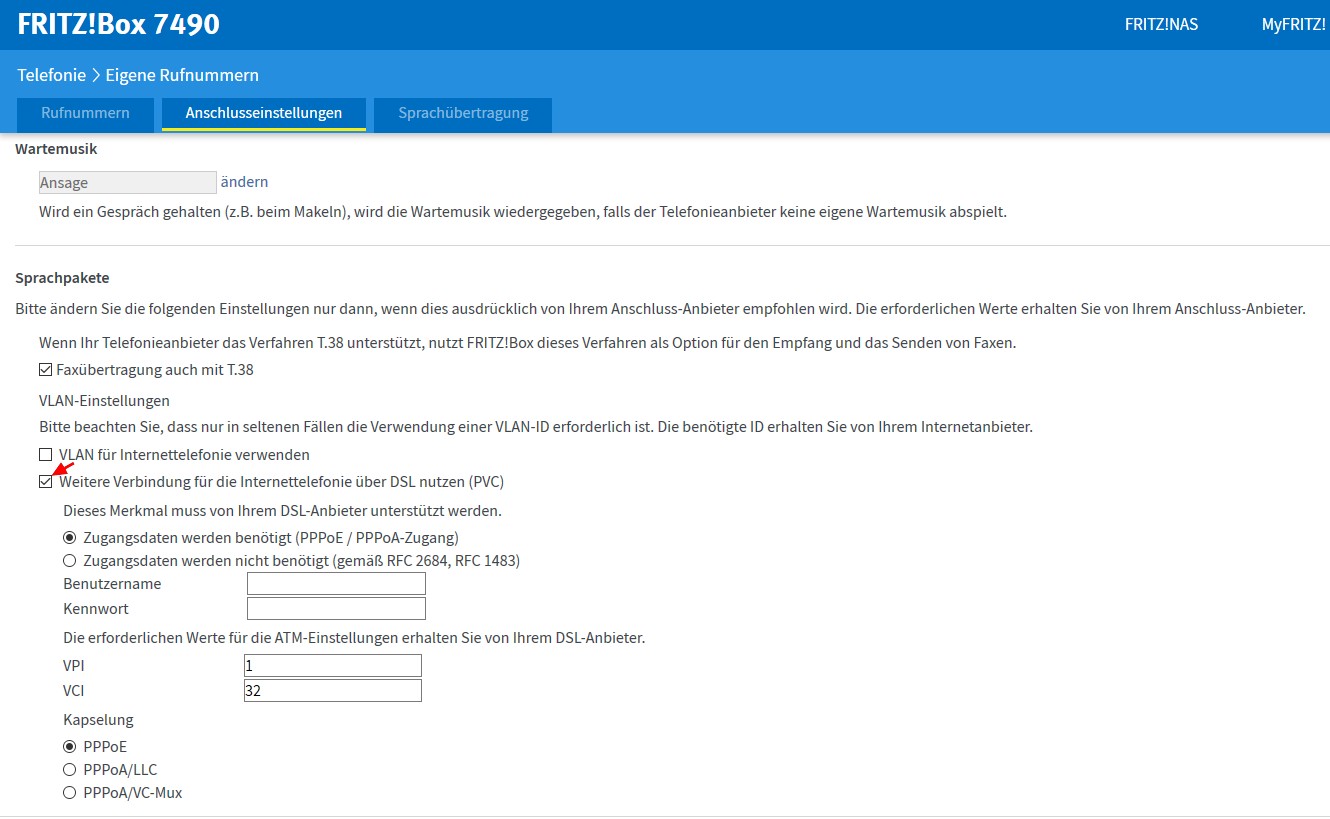This screenshot has width=1330, height=819.
Task: Enable 'VLAN für Internettelefonie verwenden' checkbox
Action: [x=46, y=455]
